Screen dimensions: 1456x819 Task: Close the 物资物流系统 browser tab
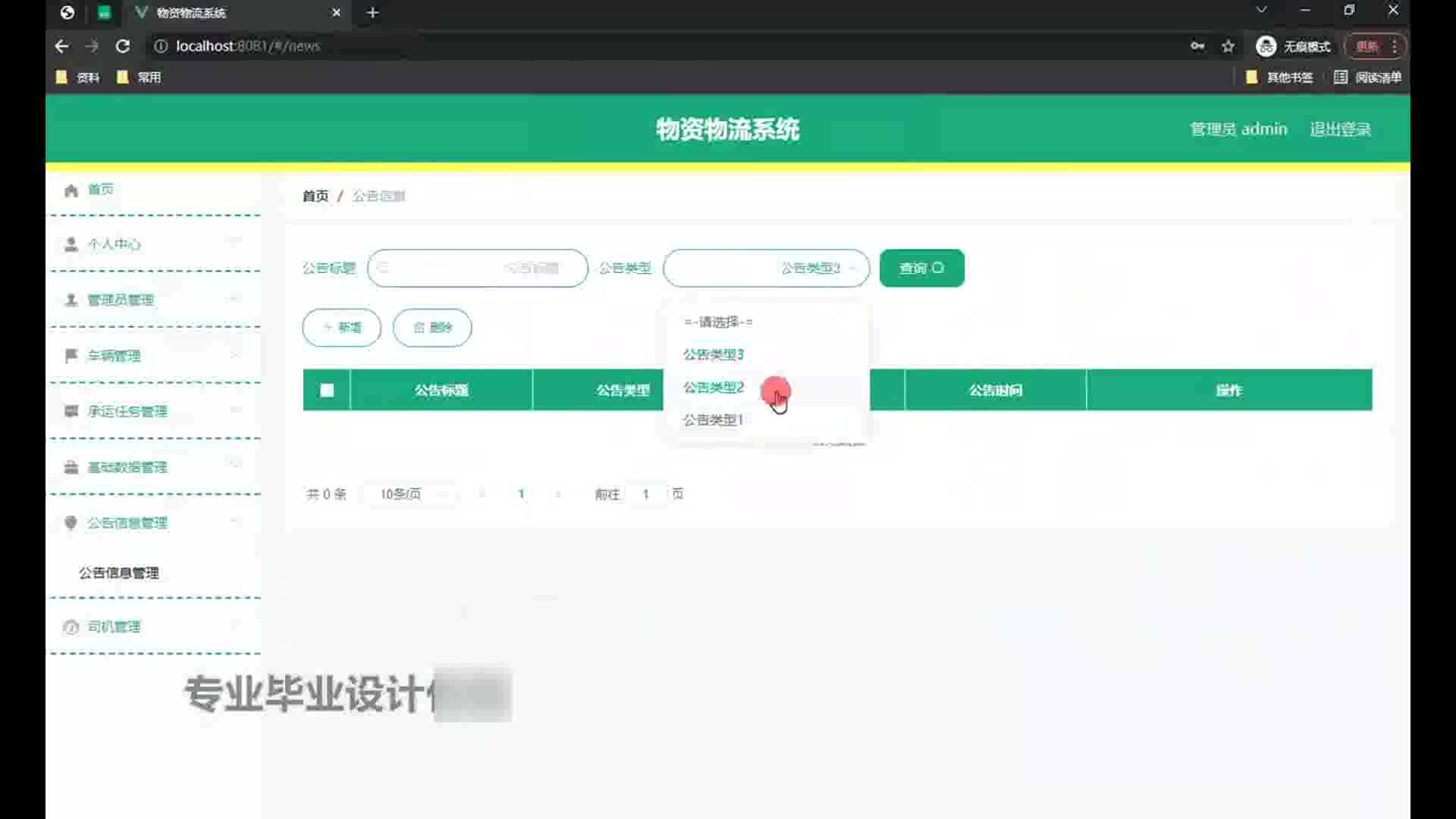[x=337, y=13]
